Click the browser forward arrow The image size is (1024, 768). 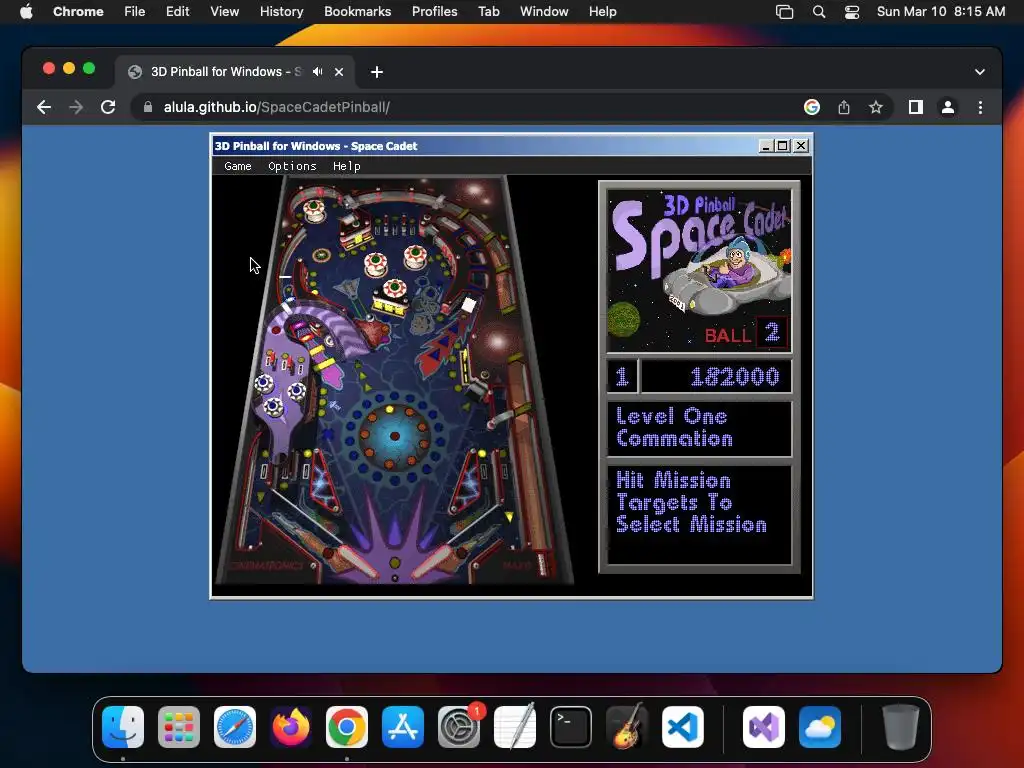76,107
